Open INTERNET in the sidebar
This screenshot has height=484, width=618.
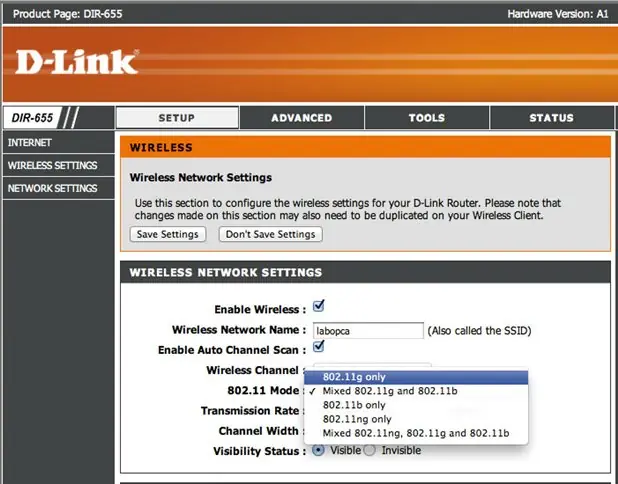[x=58, y=143]
